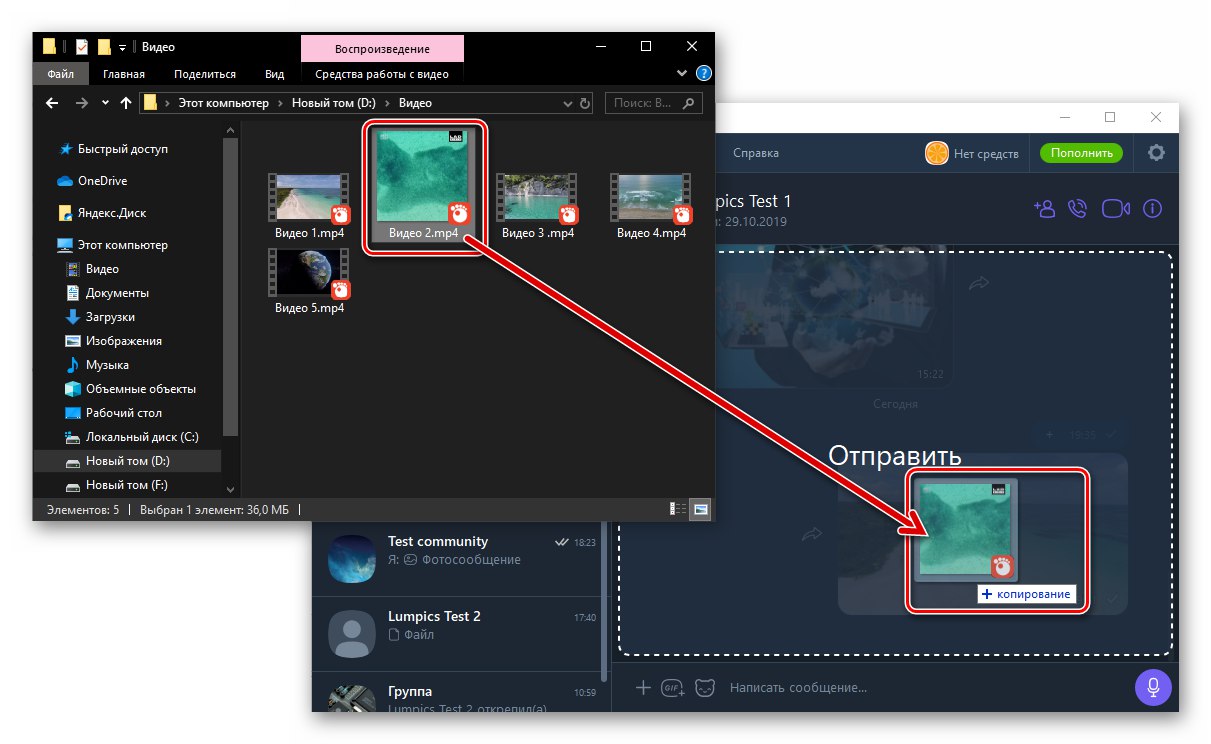
Task: Open the GIF picker in Viber
Action: pyautogui.click(x=672, y=687)
